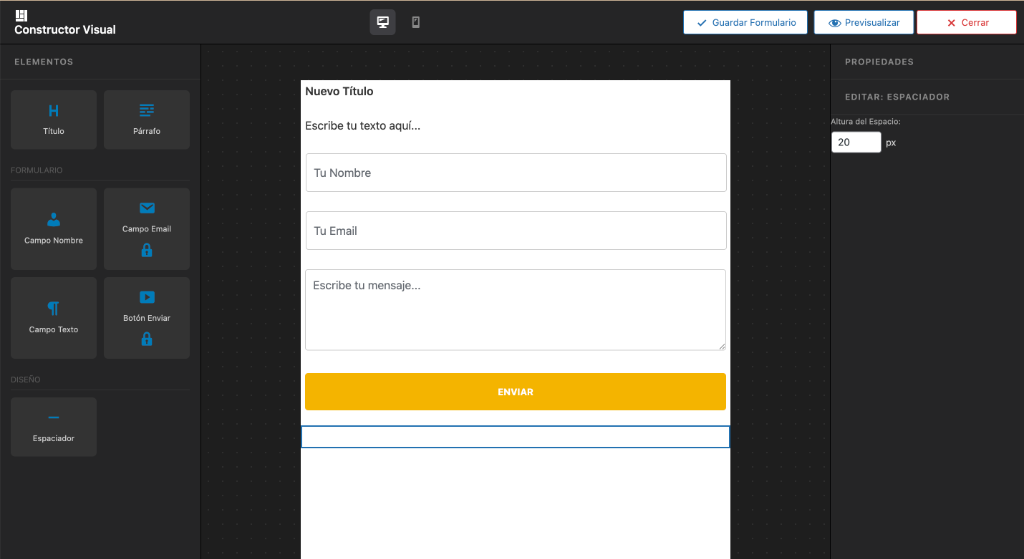This screenshot has height=559, width=1024.
Task: Click the Tu Nombre input field
Action: pyautogui.click(x=515, y=173)
